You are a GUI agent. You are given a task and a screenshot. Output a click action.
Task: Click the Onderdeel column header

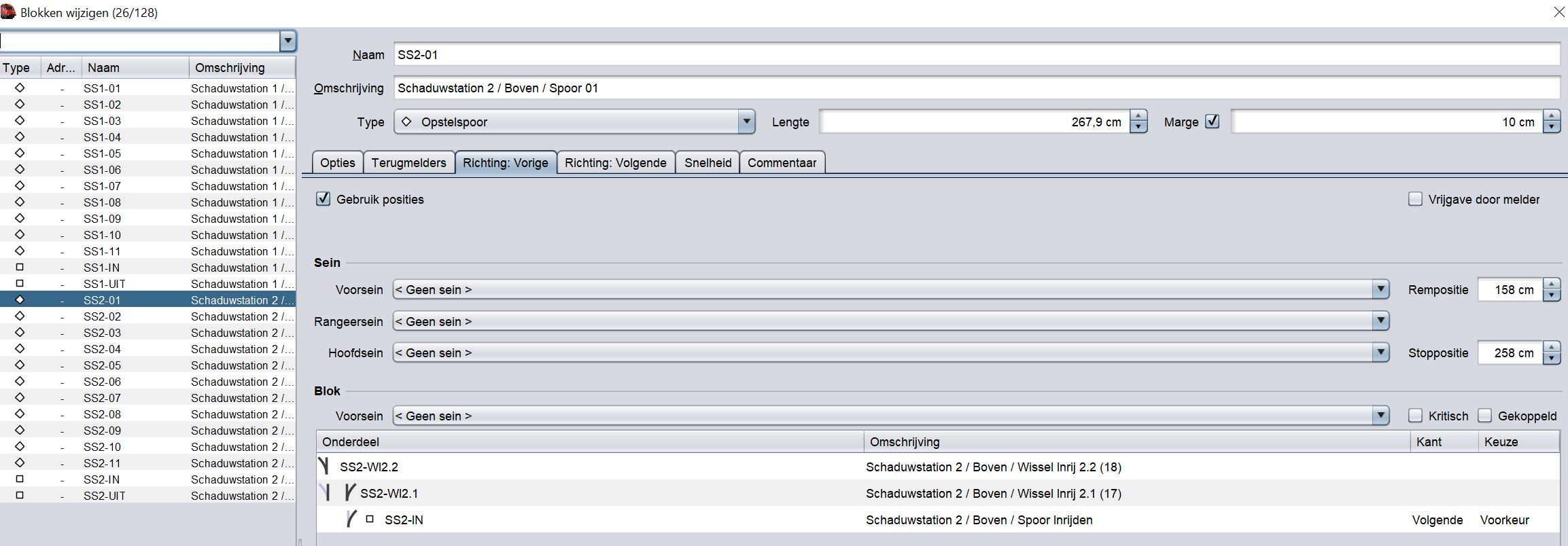[590, 441]
